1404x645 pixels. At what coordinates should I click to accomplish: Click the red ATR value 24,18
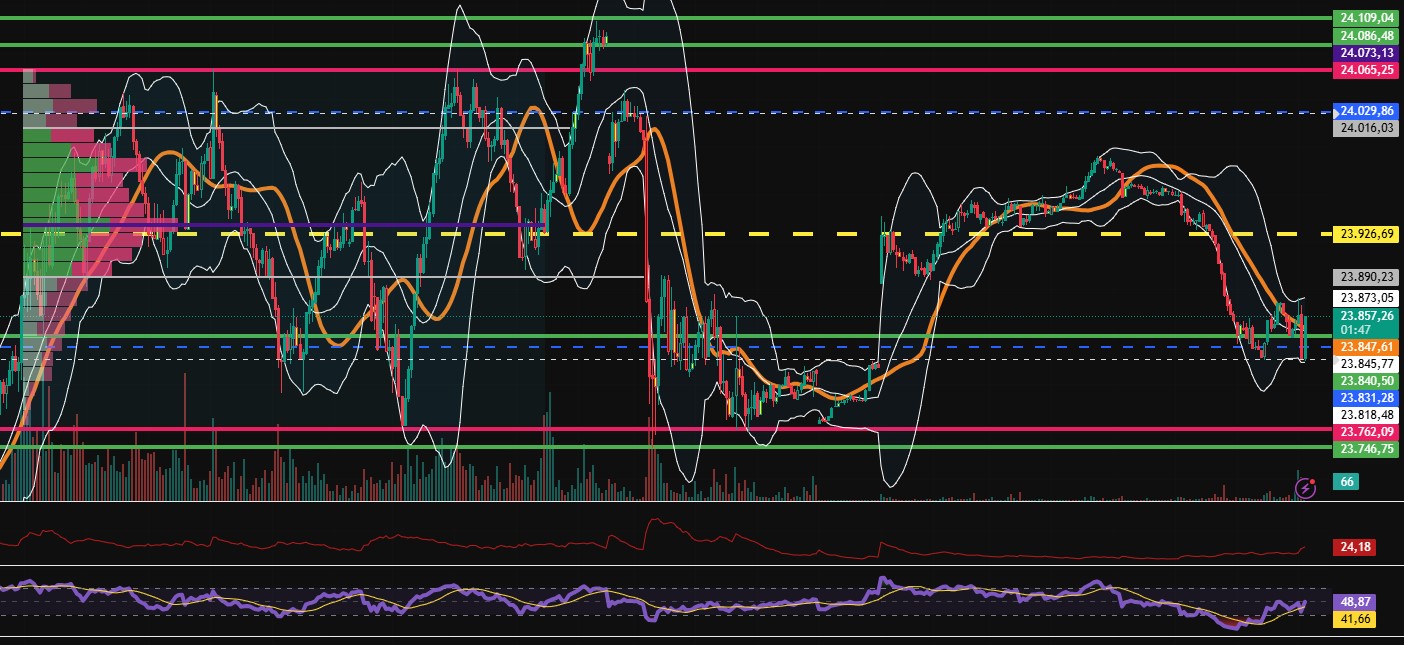[x=1353, y=548]
